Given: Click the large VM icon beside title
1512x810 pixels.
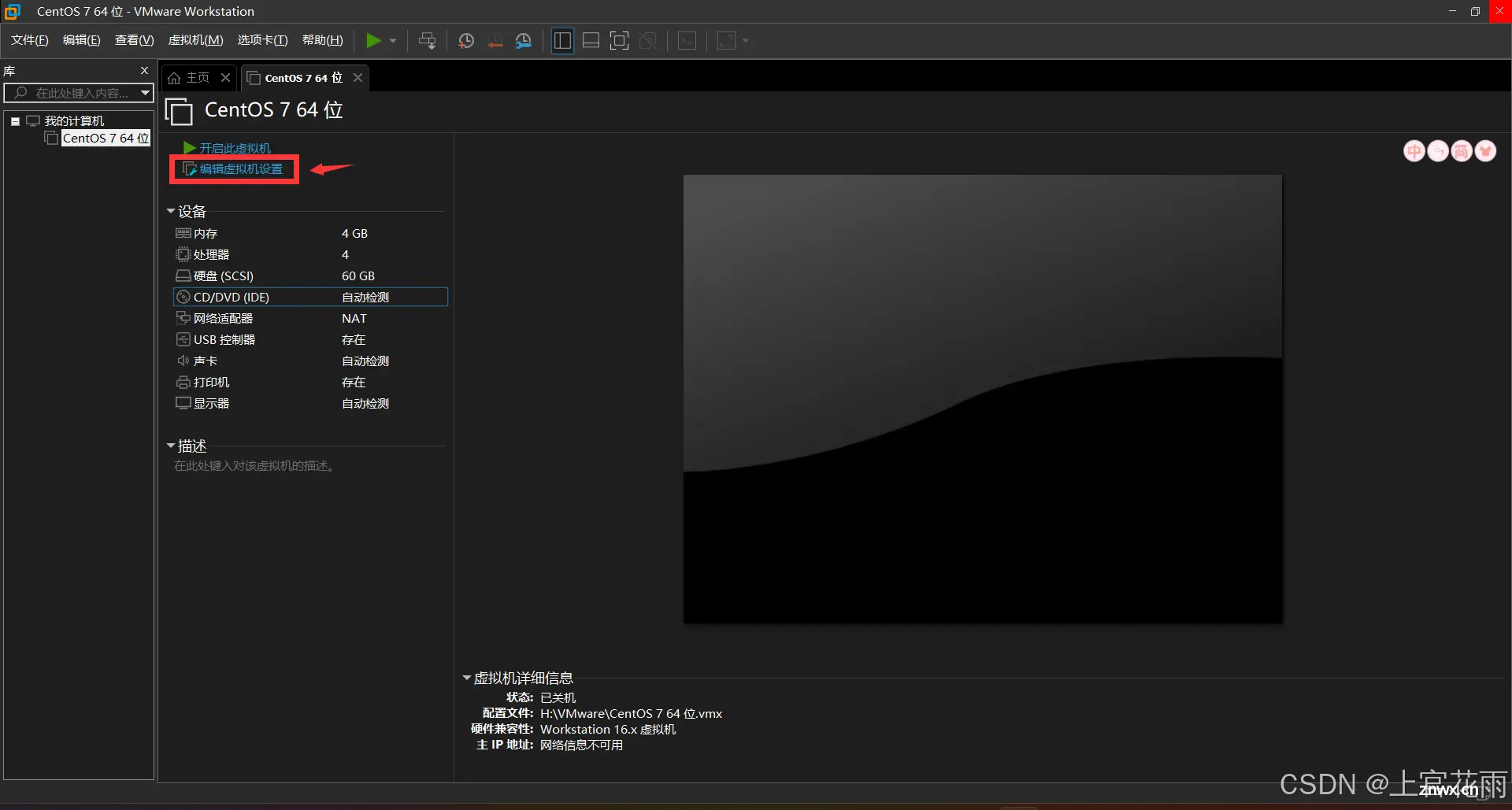Looking at the screenshot, I should tap(179, 111).
